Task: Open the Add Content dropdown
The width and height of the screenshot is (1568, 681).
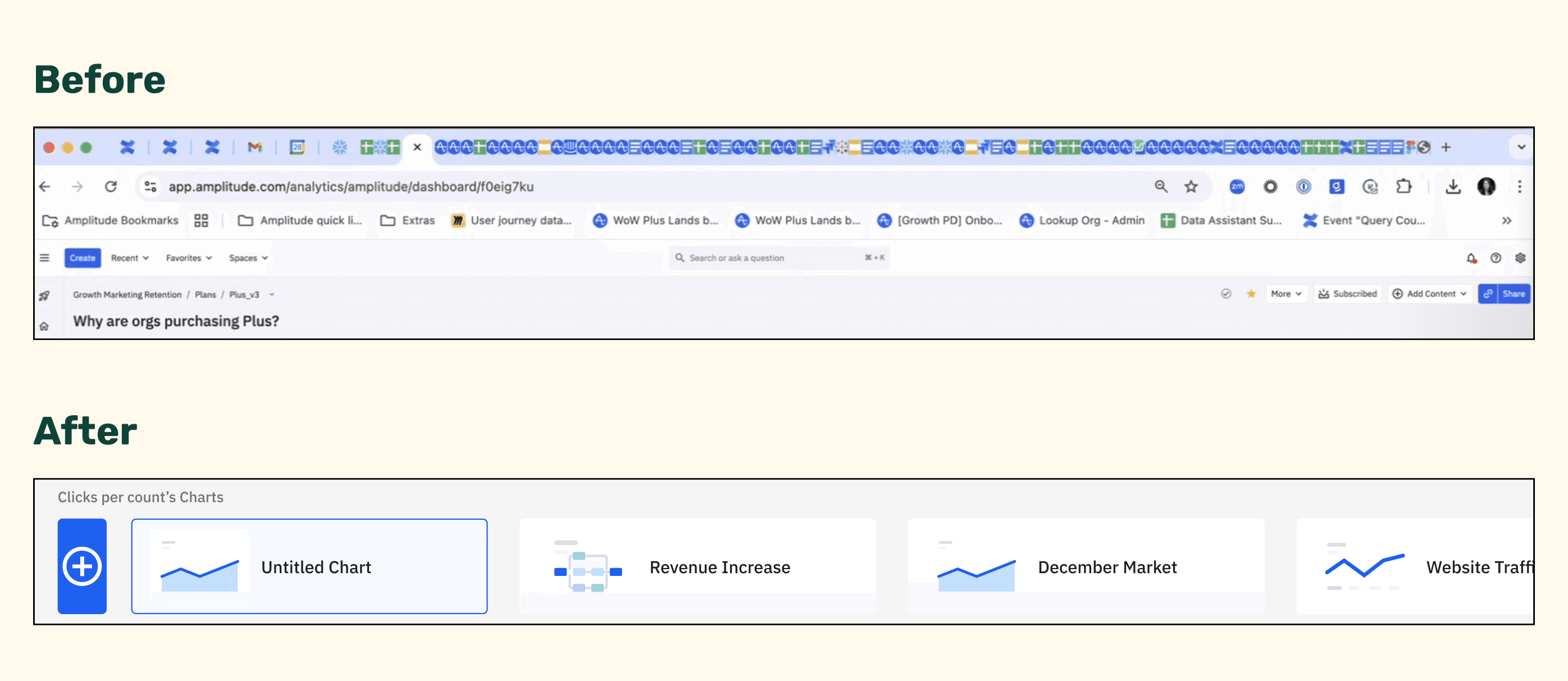Action: click(1430, 294)
